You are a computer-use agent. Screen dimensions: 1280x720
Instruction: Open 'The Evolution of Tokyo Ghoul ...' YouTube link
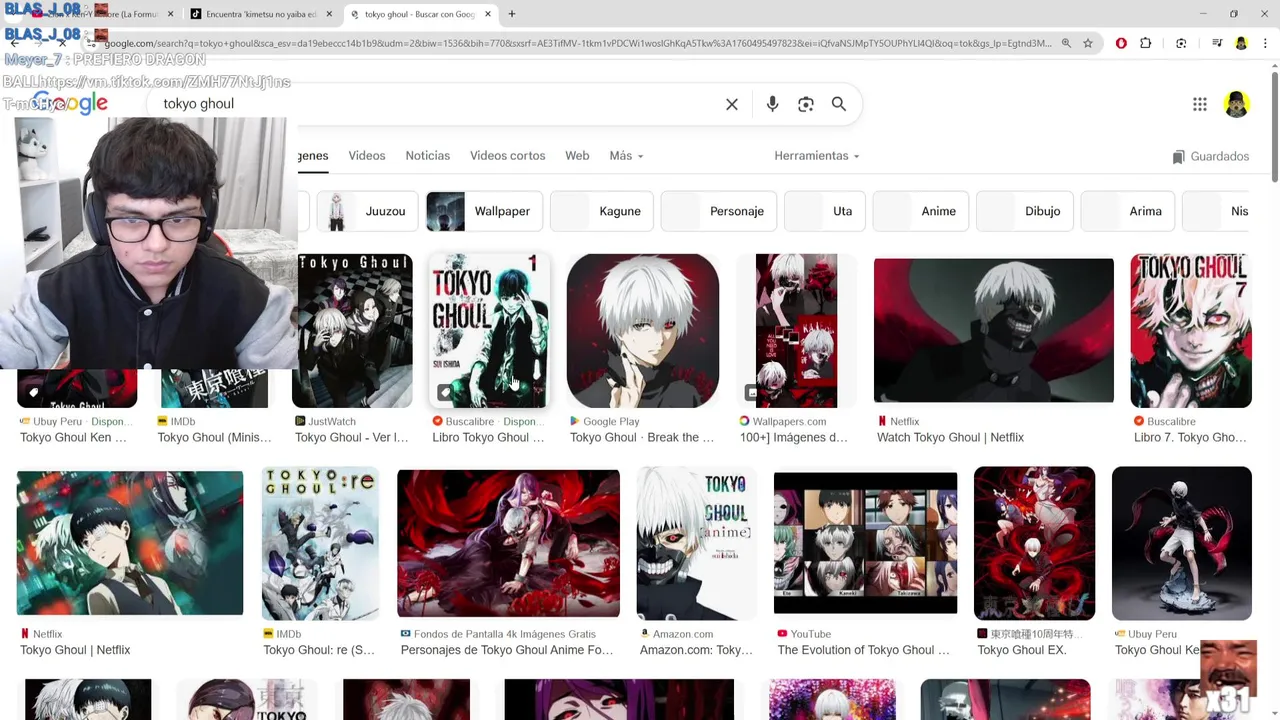point(864,650)
